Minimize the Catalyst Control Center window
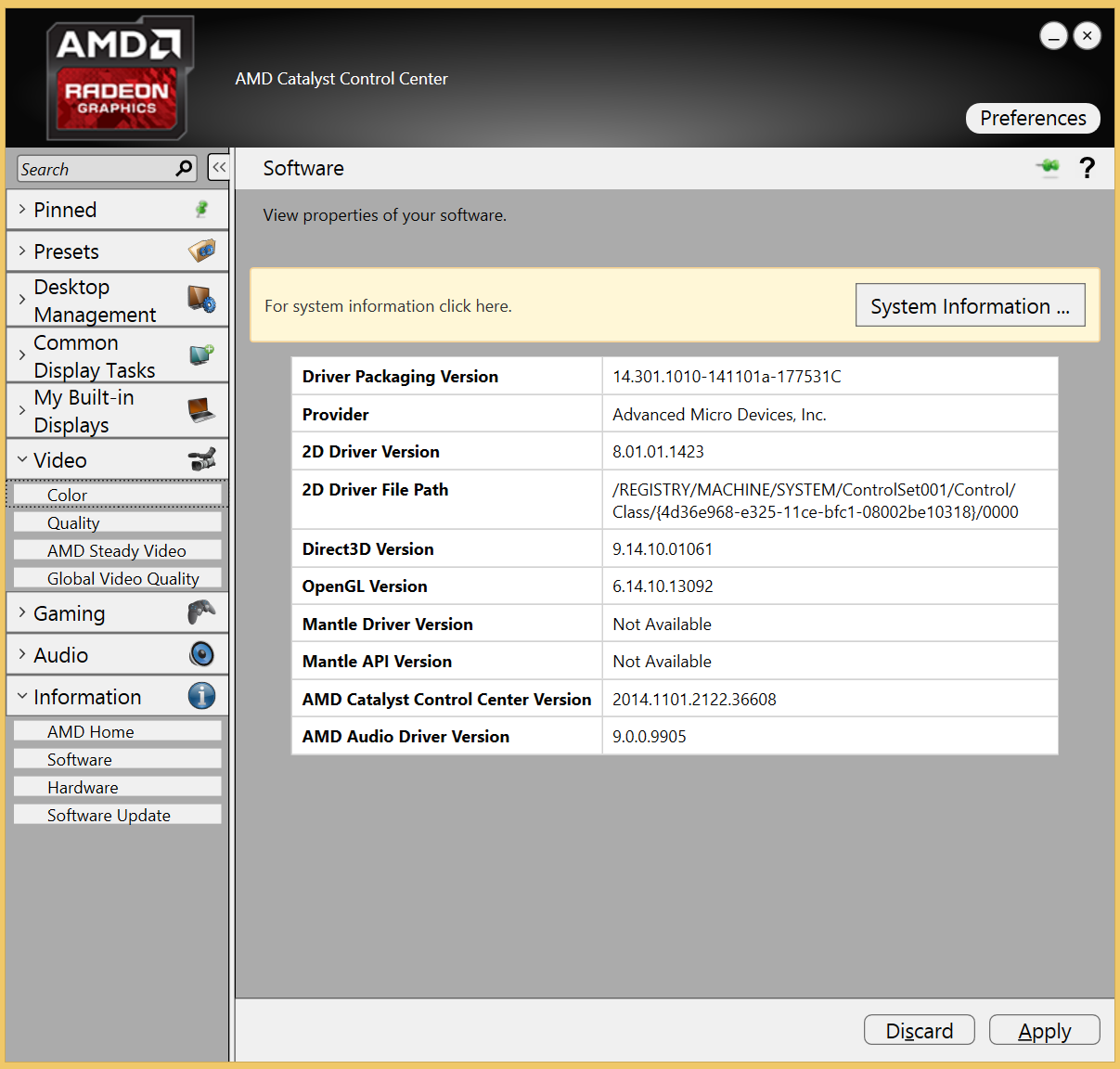1120x1069 pixels. 1053,36
